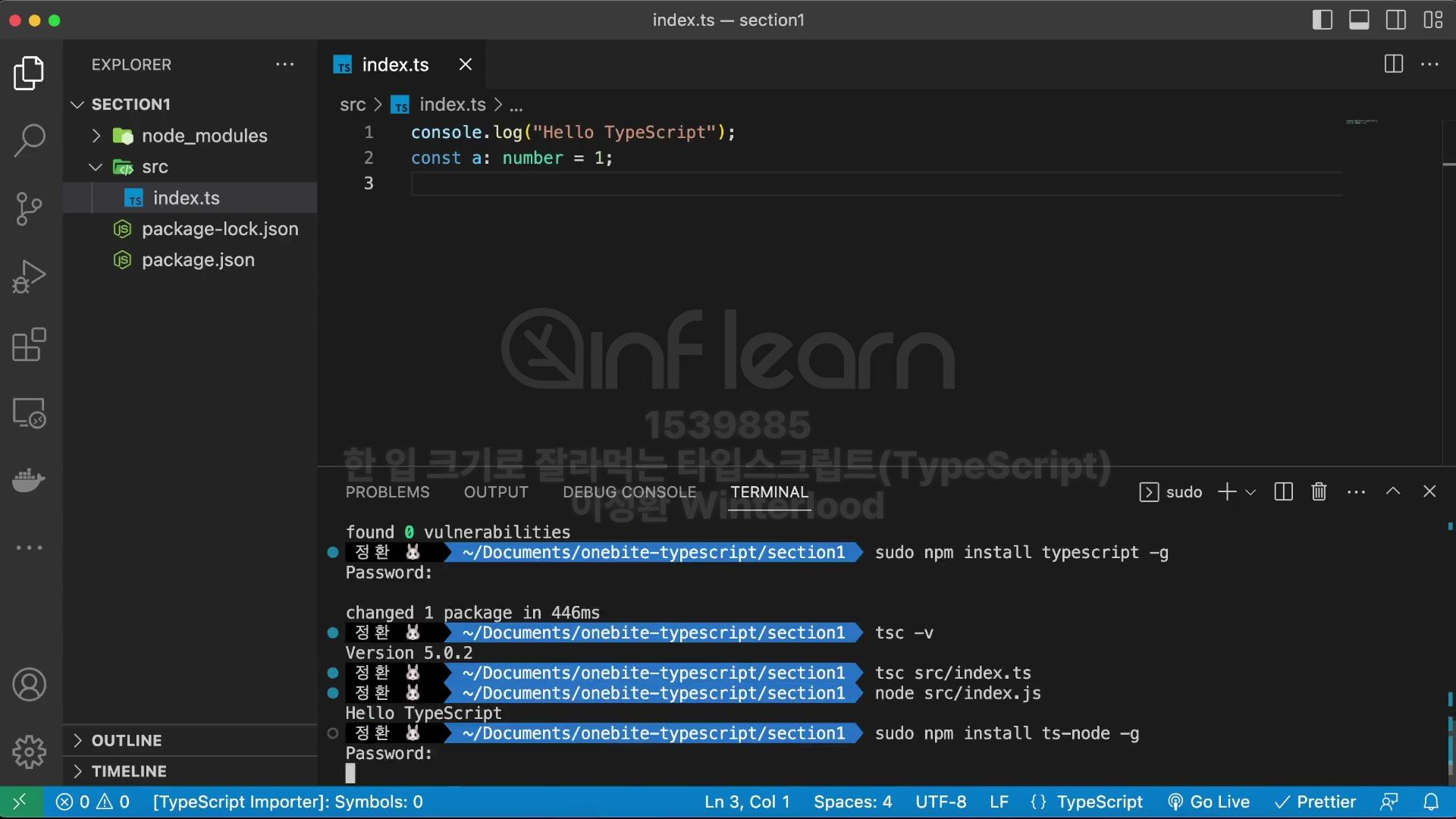The width and height of the screenshot is (1456, 819).
Task: Toggle the bottom panel layout icon
Action: coord(1359,20)
